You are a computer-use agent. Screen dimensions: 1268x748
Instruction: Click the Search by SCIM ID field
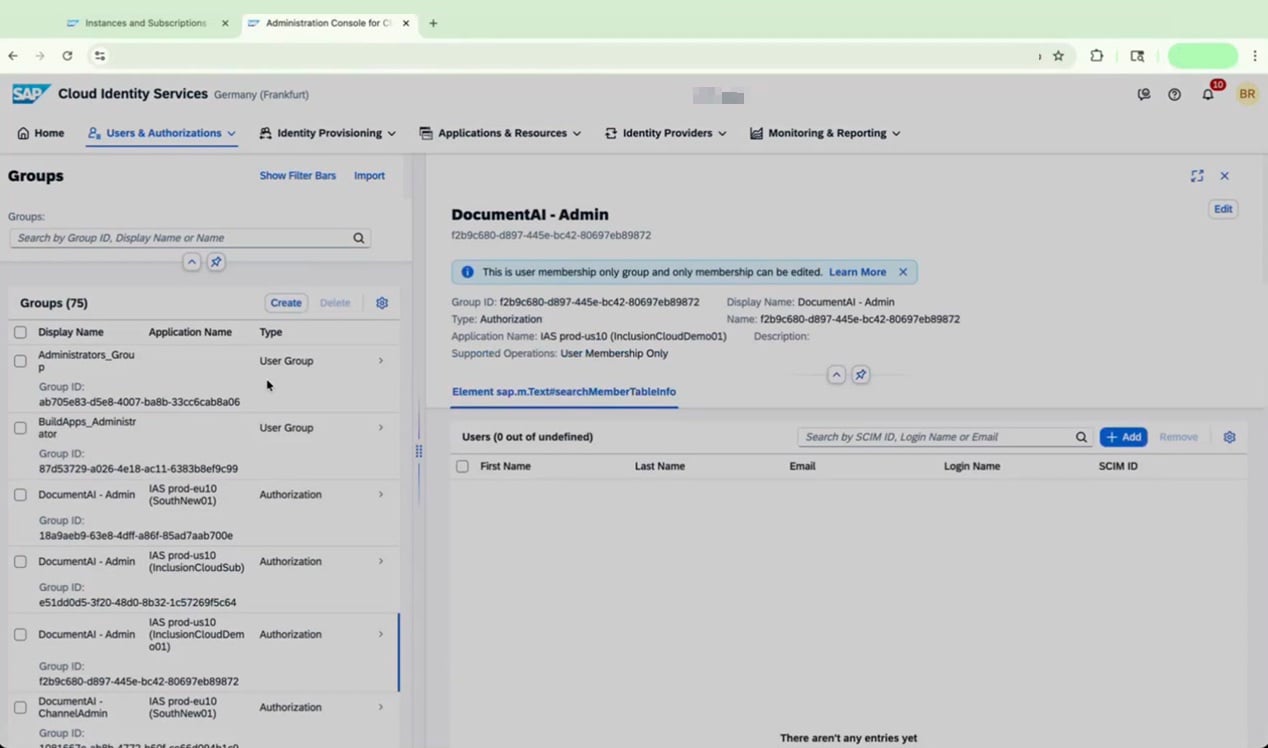[x=936, y=437]
